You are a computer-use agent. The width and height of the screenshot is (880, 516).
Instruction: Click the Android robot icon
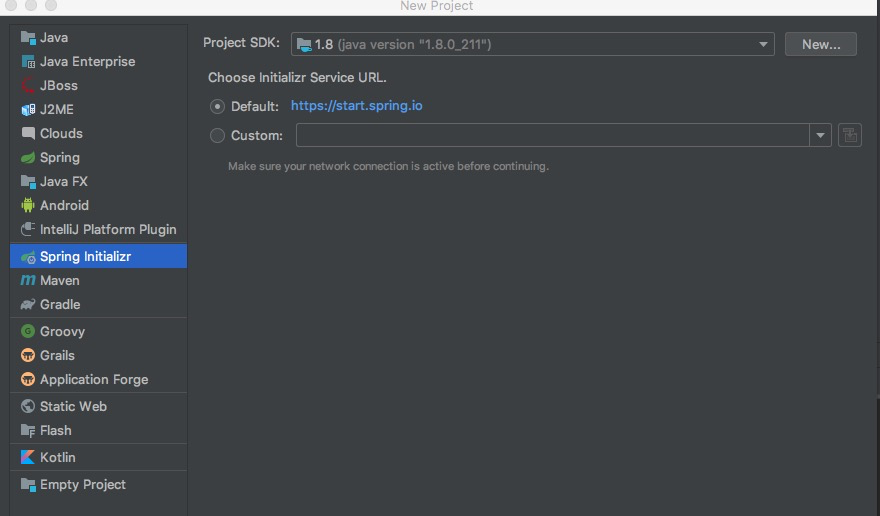coord(28,205)
